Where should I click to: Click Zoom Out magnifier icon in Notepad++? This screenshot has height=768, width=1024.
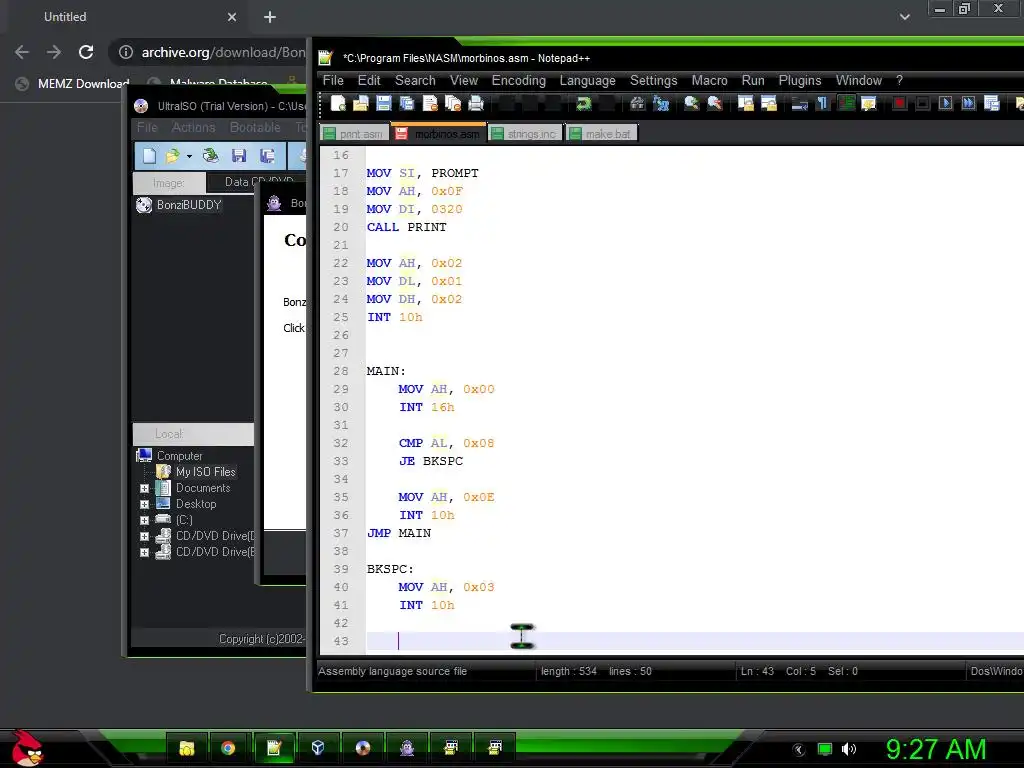point(714,103)
